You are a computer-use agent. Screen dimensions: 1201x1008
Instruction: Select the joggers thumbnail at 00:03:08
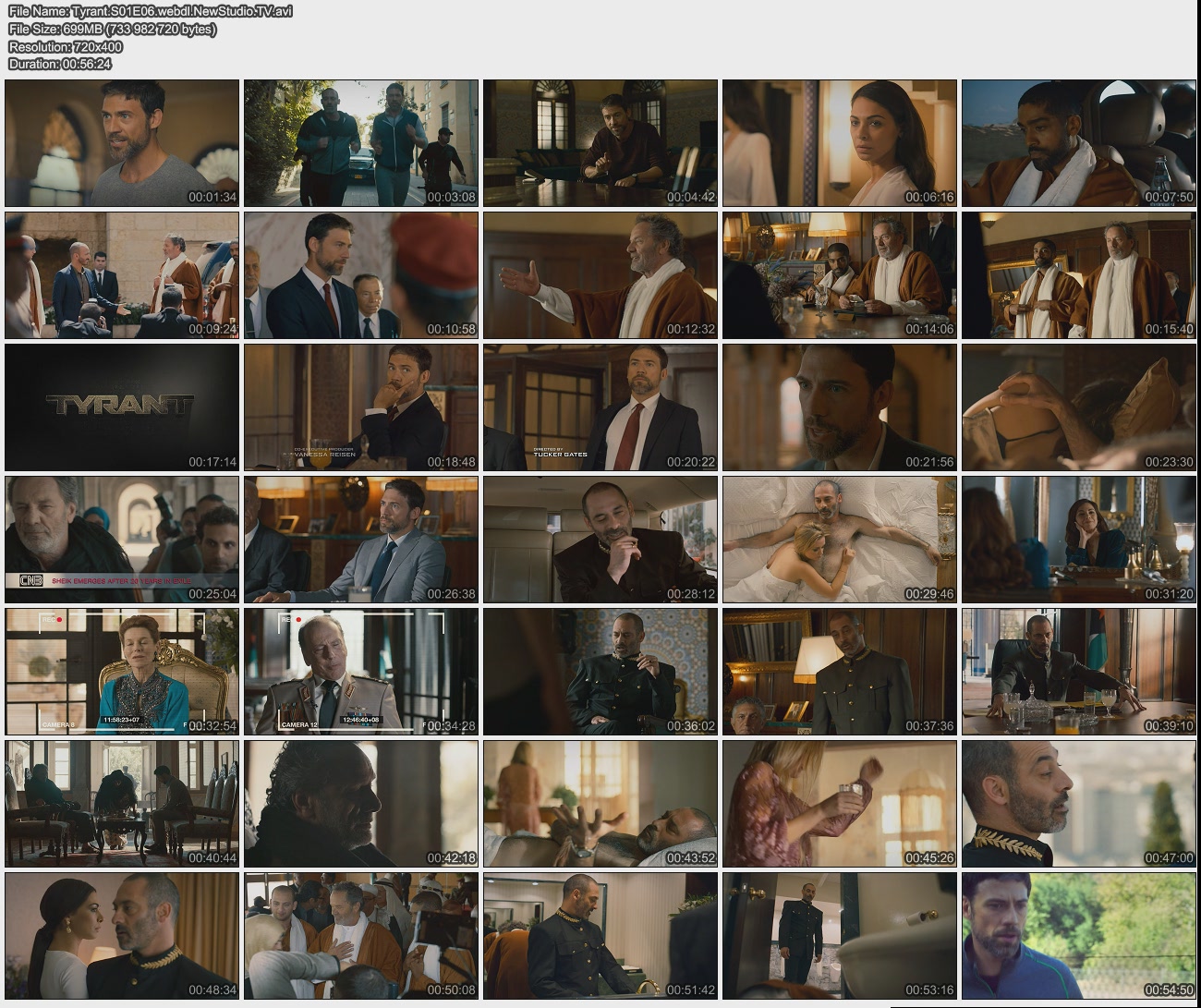[x=361, y=142]
